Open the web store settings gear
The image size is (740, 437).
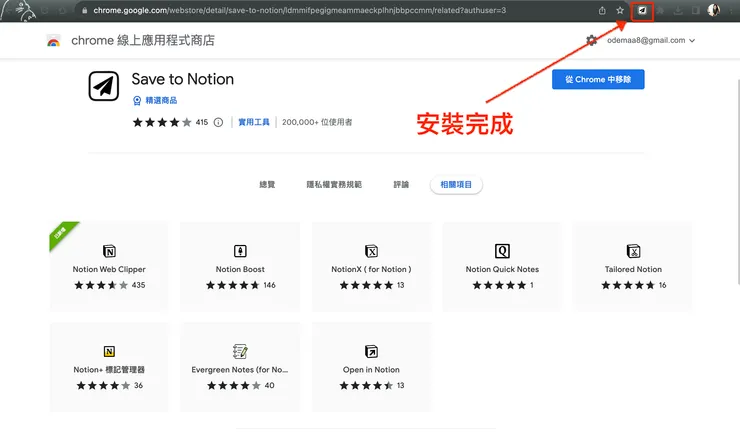point(591,41)
